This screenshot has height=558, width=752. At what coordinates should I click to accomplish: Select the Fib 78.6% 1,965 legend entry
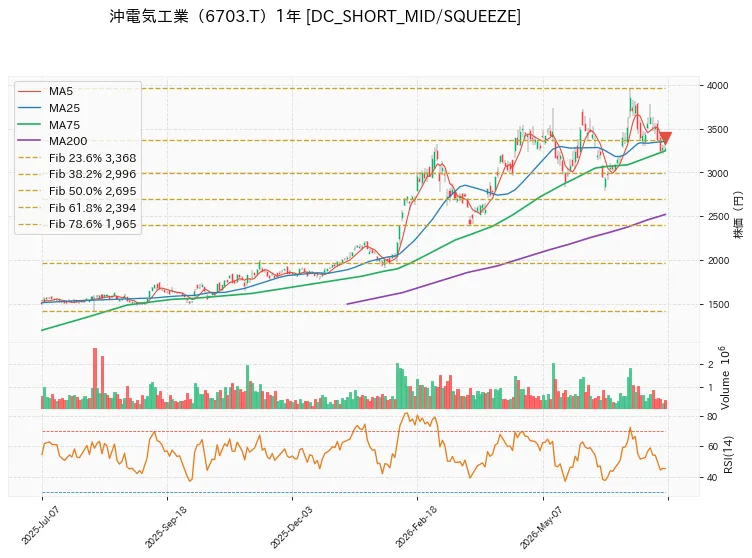point(77,224)
